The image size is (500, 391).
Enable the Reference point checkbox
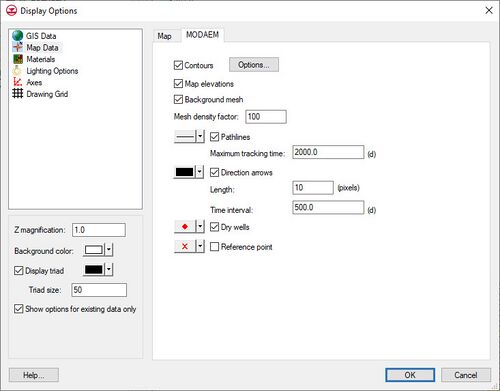pyautogui.click(x=214, y=247)
